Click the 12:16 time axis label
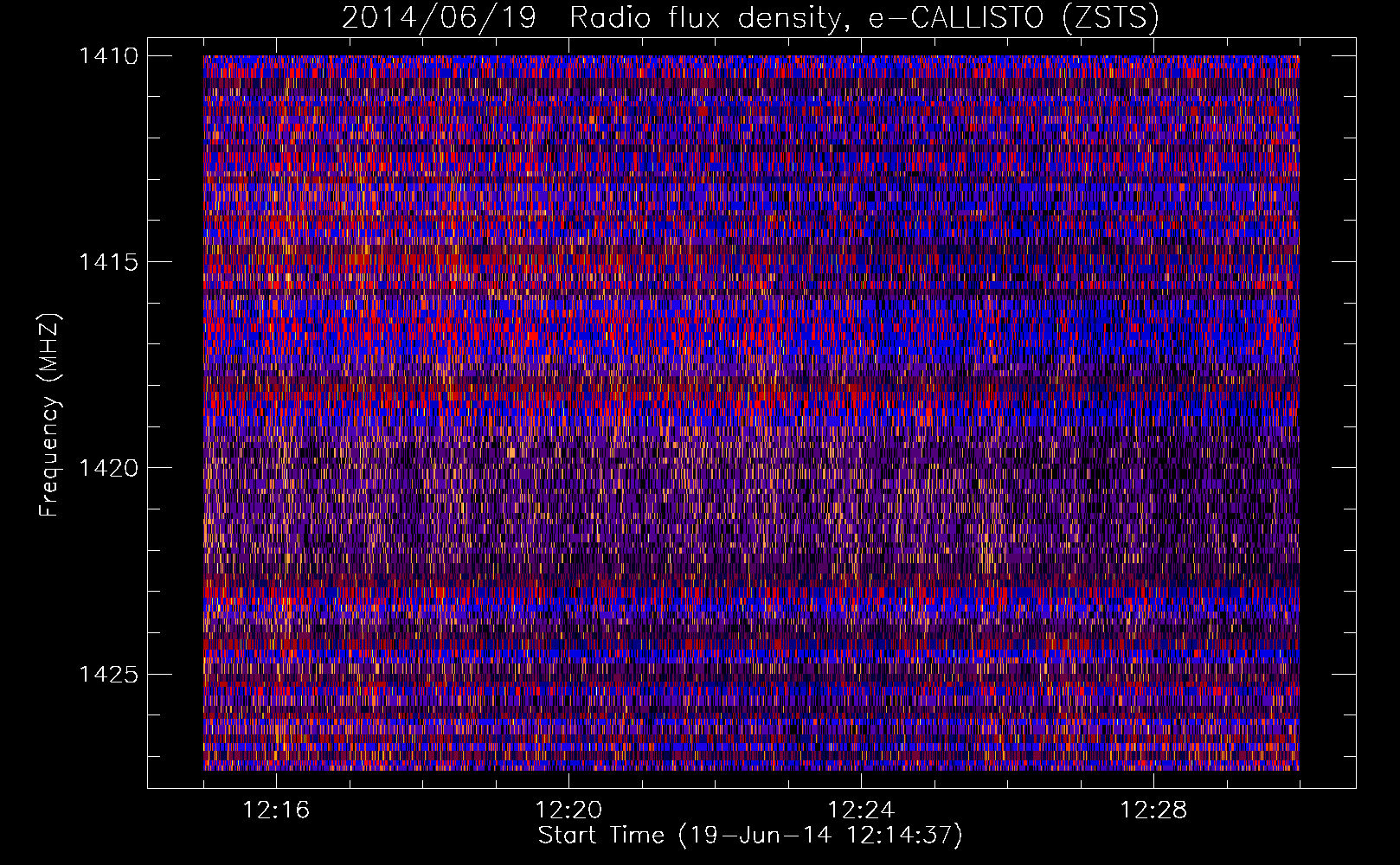Image resolution: width=1400 pixels, height=865 pixels. 276,811
